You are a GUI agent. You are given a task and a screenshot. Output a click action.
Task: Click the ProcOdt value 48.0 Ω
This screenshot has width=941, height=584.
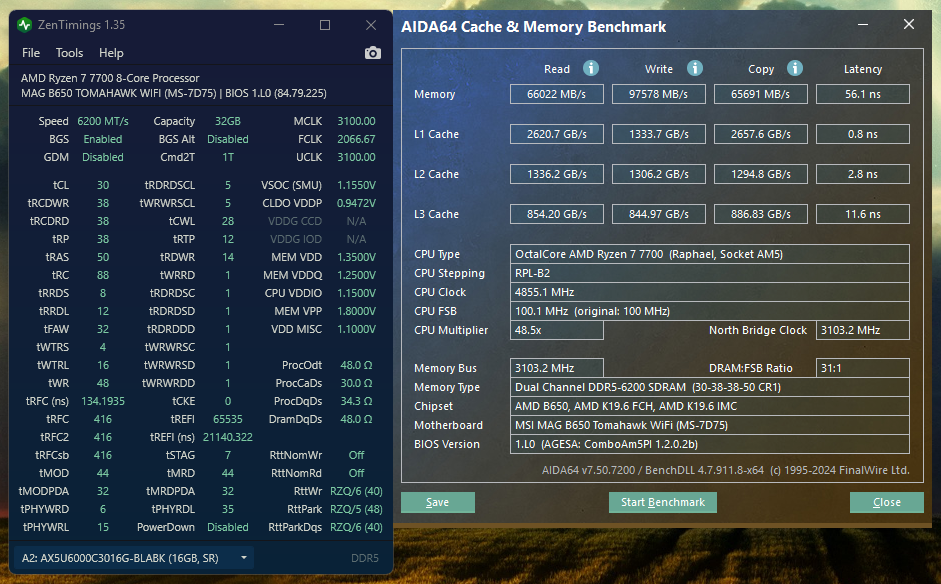356,365
